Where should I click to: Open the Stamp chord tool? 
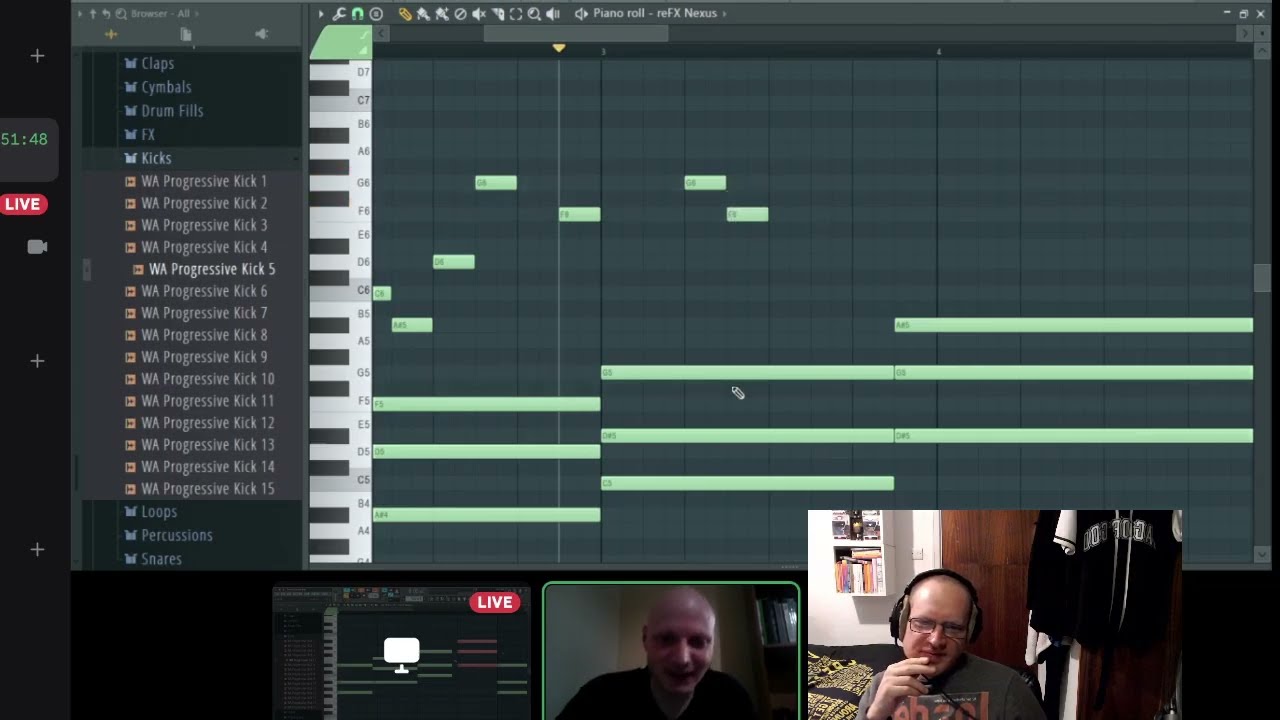376,14
